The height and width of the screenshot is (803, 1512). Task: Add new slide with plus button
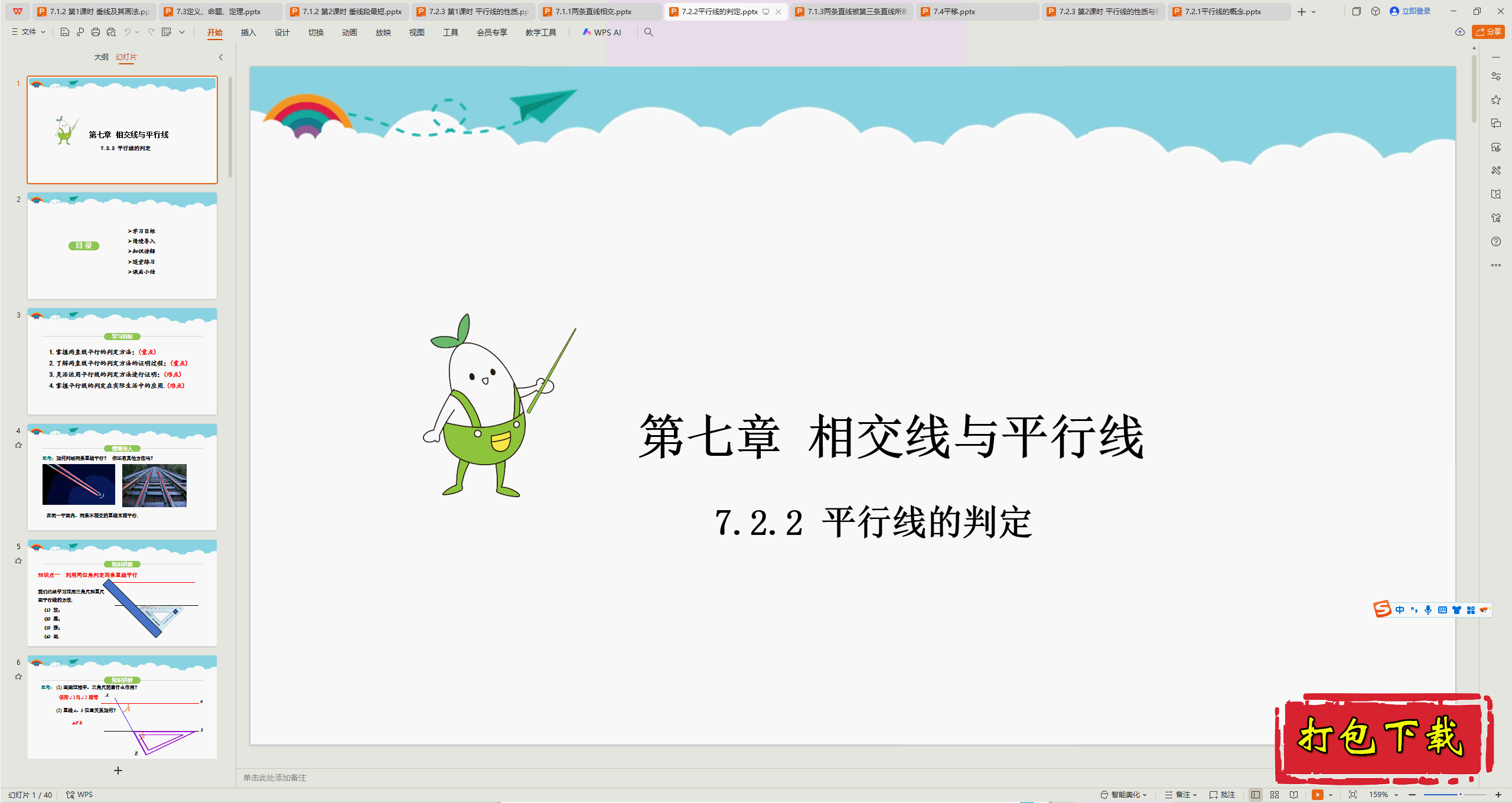118,771
